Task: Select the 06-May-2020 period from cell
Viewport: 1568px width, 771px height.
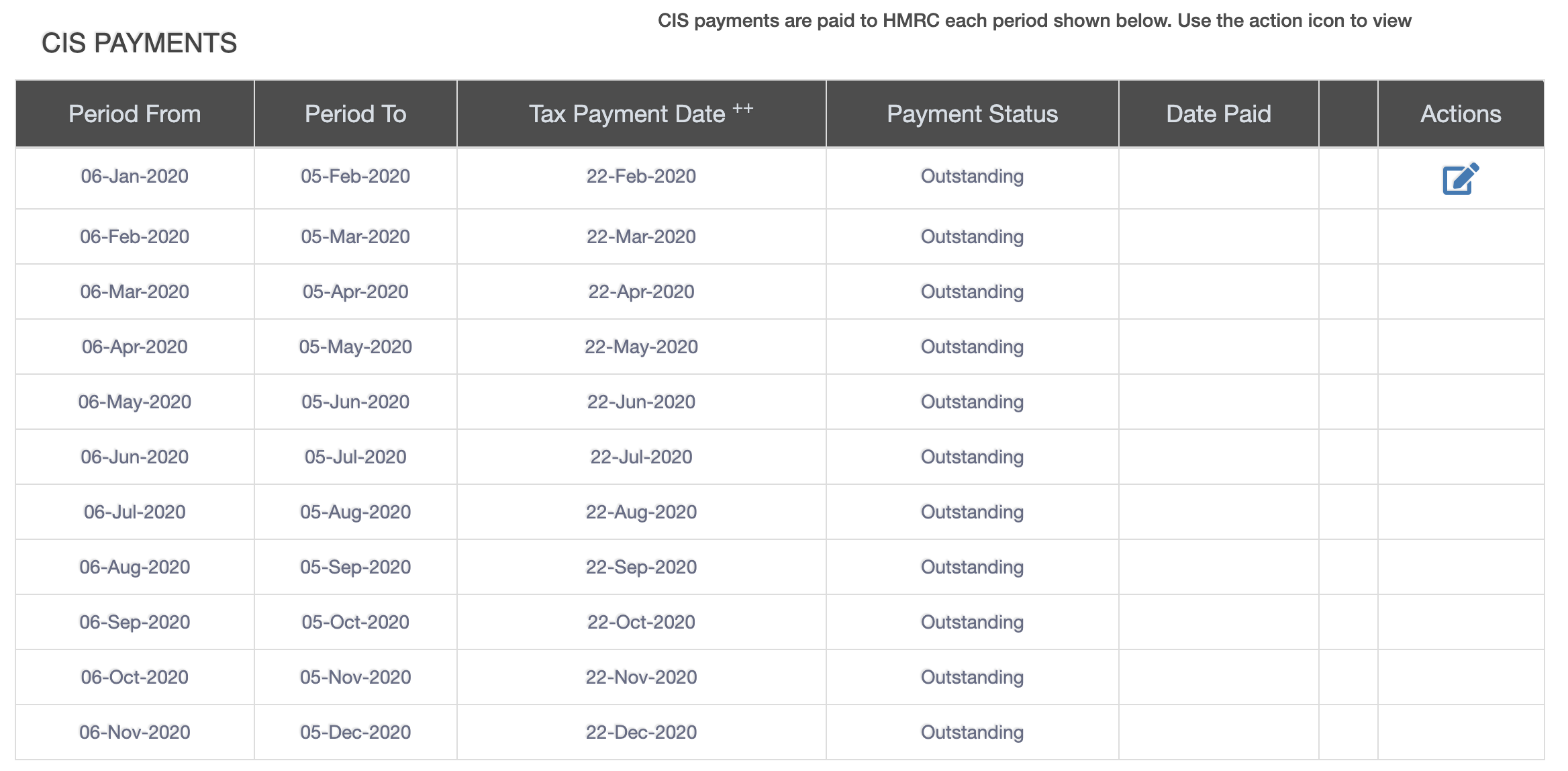Action: point(135,402)
